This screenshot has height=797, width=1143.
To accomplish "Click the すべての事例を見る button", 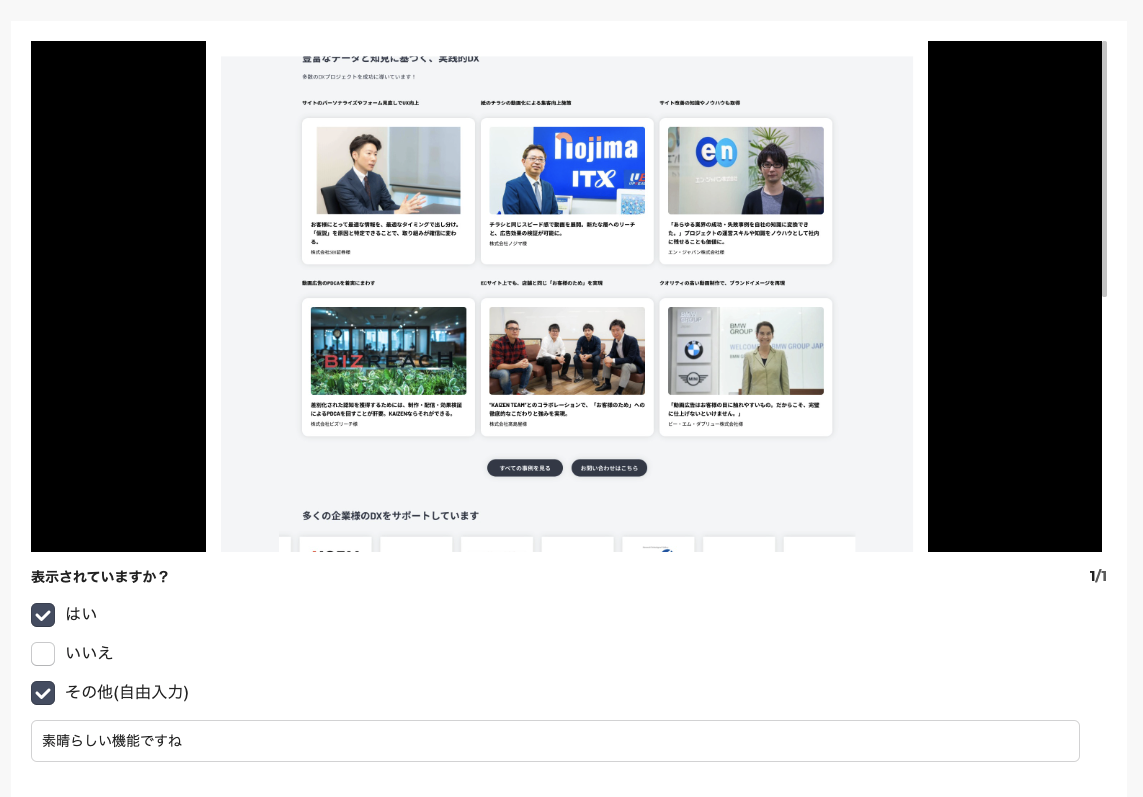I will (x=525, y=467).
